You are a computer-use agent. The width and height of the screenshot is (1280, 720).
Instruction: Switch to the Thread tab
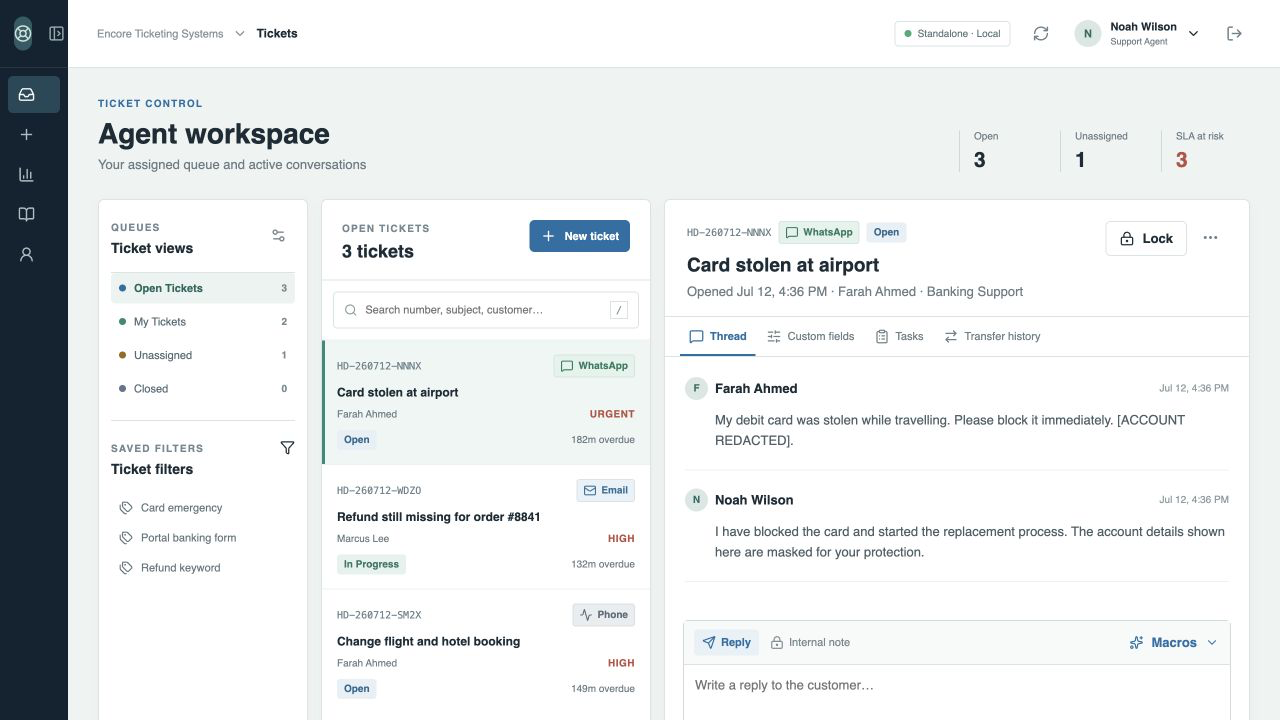[718, 337]
